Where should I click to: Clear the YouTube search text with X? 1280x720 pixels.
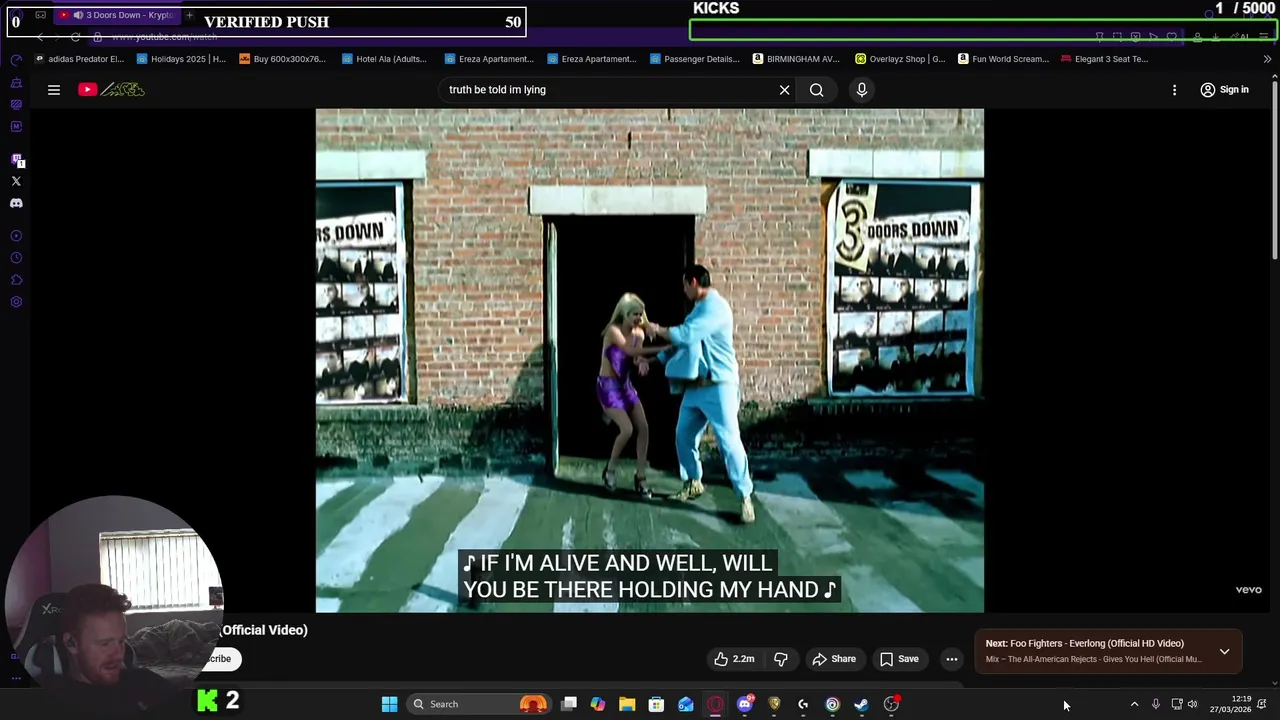[785, 90]
